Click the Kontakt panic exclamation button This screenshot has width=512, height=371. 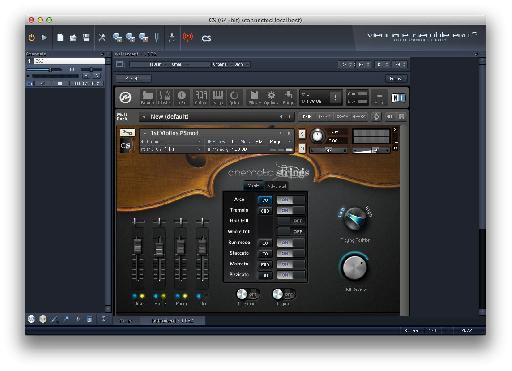click(x=335, y=97)
